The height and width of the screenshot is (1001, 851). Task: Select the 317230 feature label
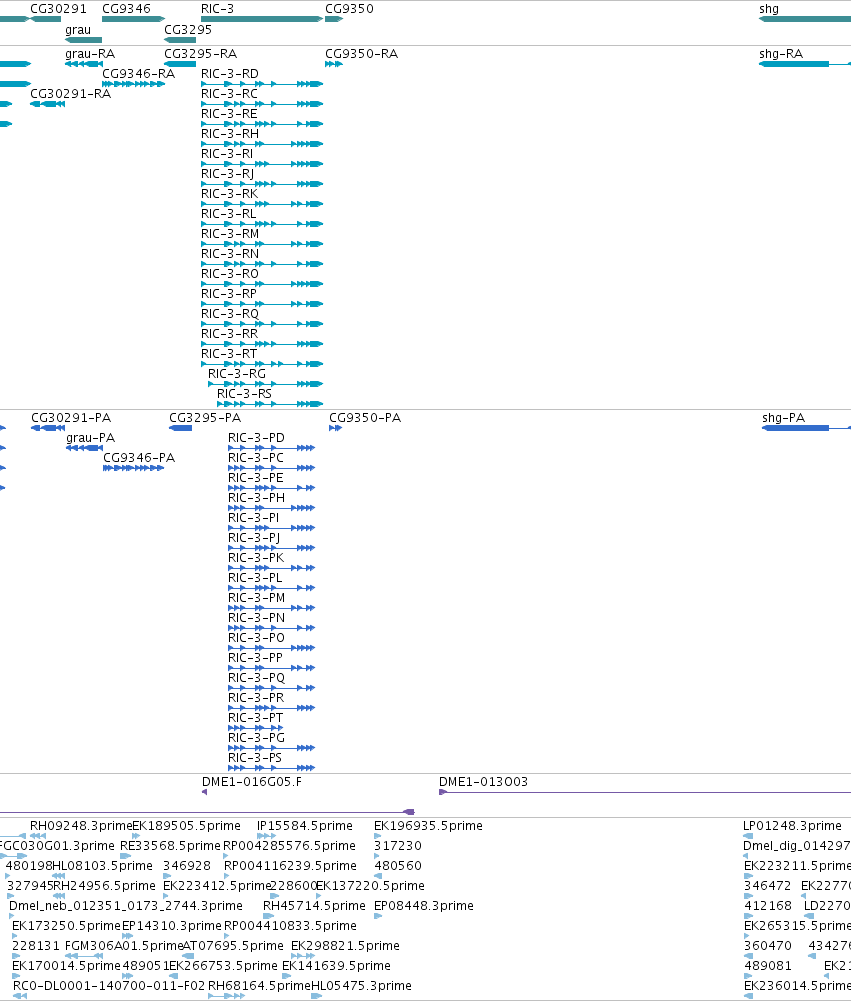[398, 846]
